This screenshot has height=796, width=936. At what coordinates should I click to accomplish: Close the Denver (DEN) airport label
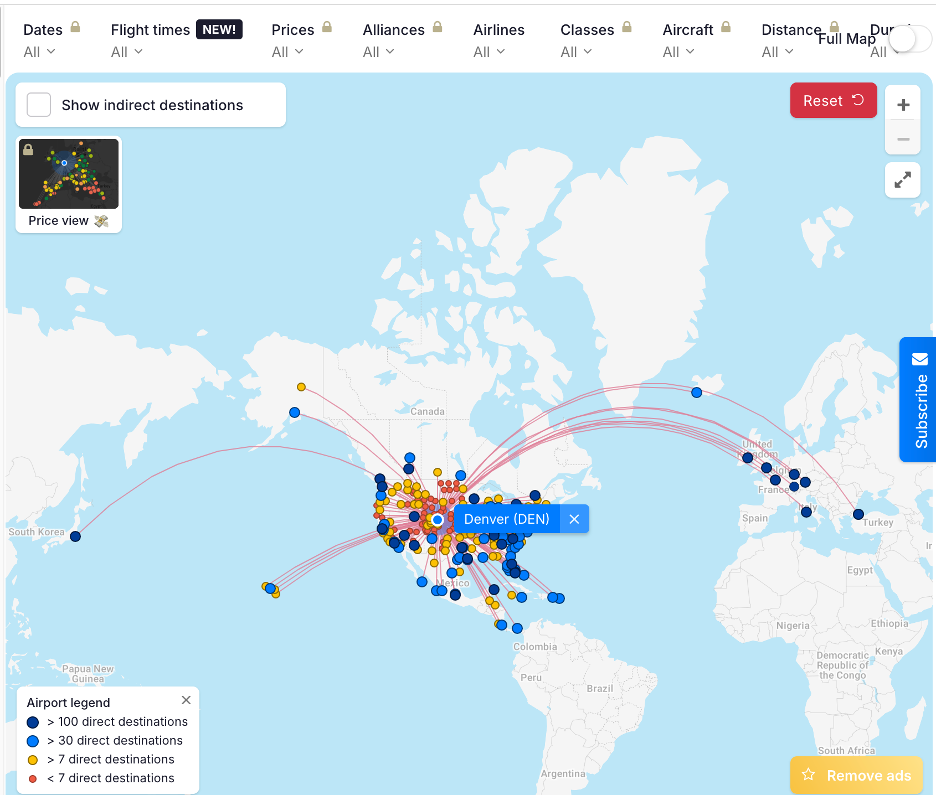coord(574,519)
